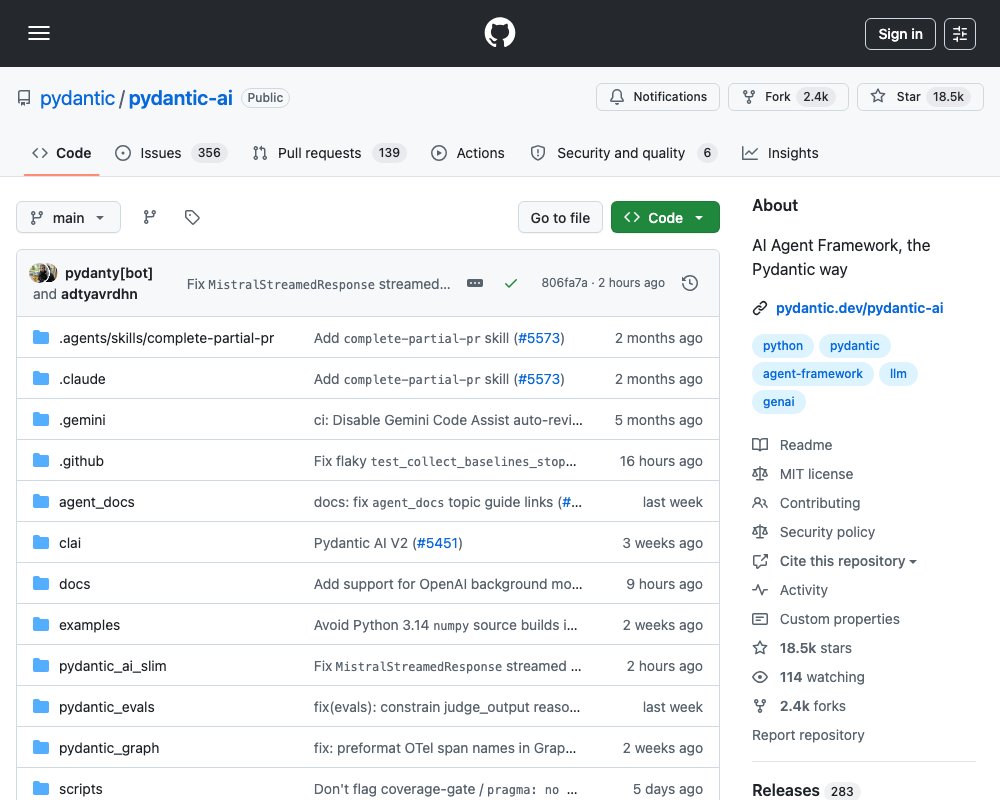Open the .github folder
This screenshot has height=800, width=1000.
coord(81,461)
